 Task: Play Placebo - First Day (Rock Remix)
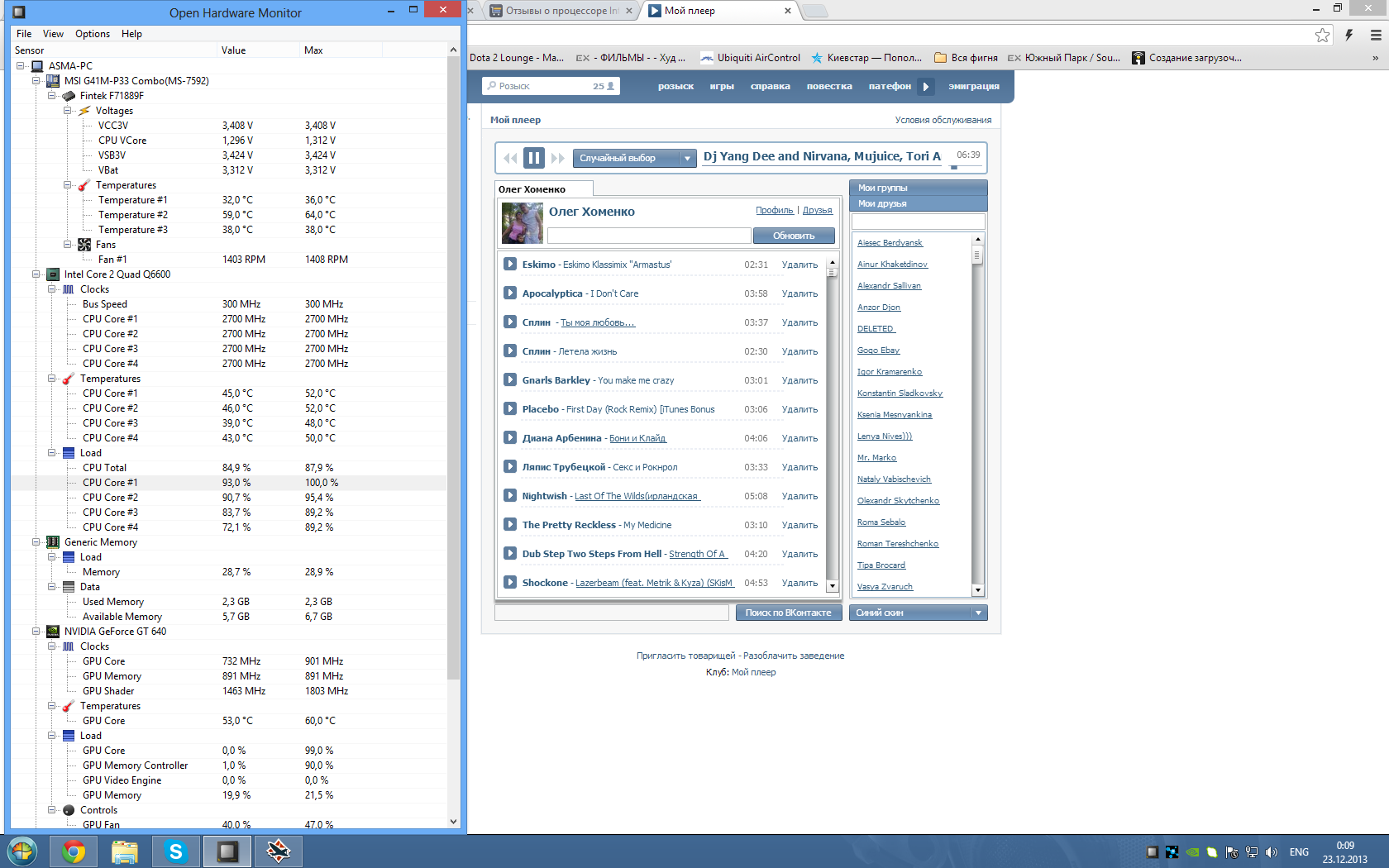pyautogui.click(x=510, y=408)
